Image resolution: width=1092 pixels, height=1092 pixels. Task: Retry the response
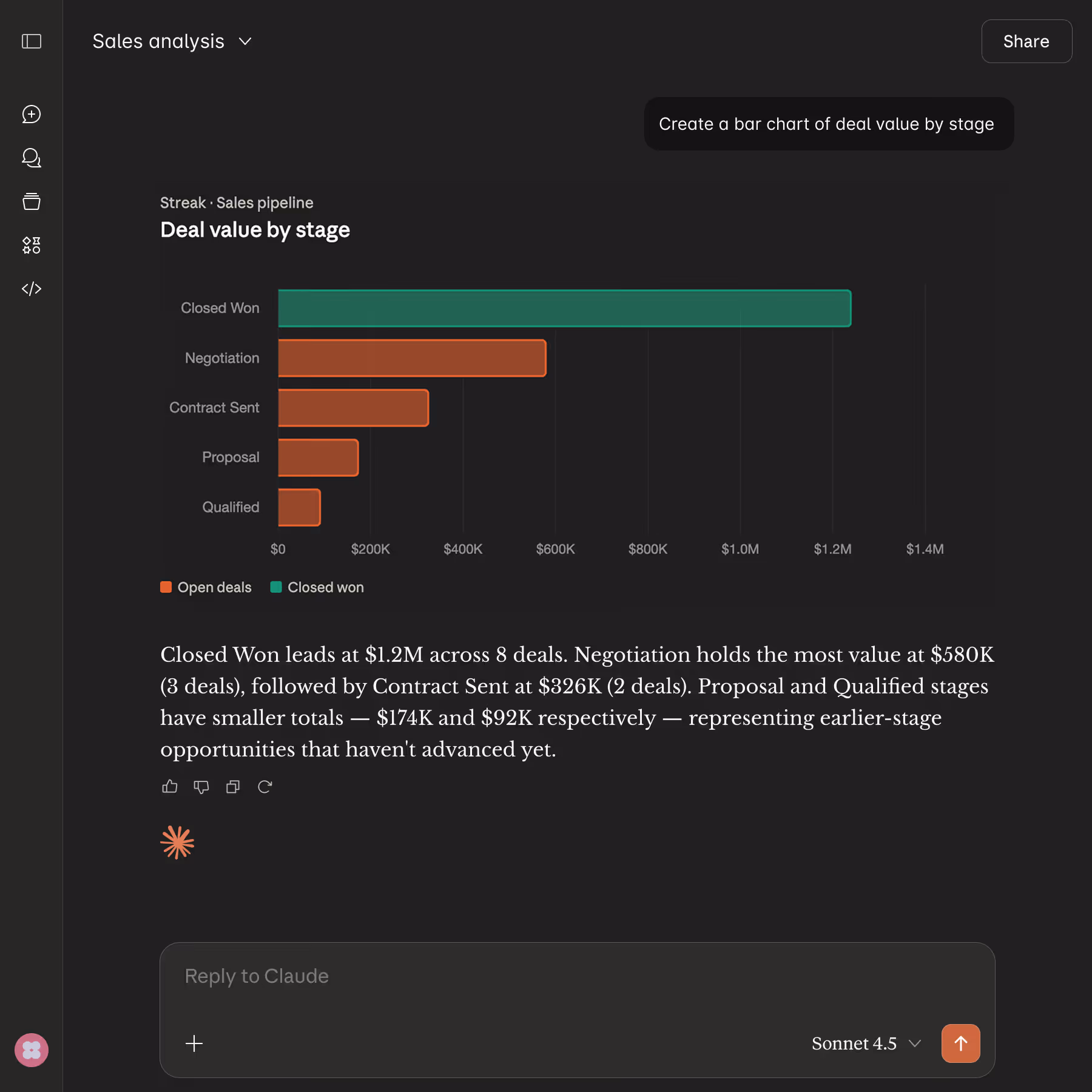click(265, 787)
